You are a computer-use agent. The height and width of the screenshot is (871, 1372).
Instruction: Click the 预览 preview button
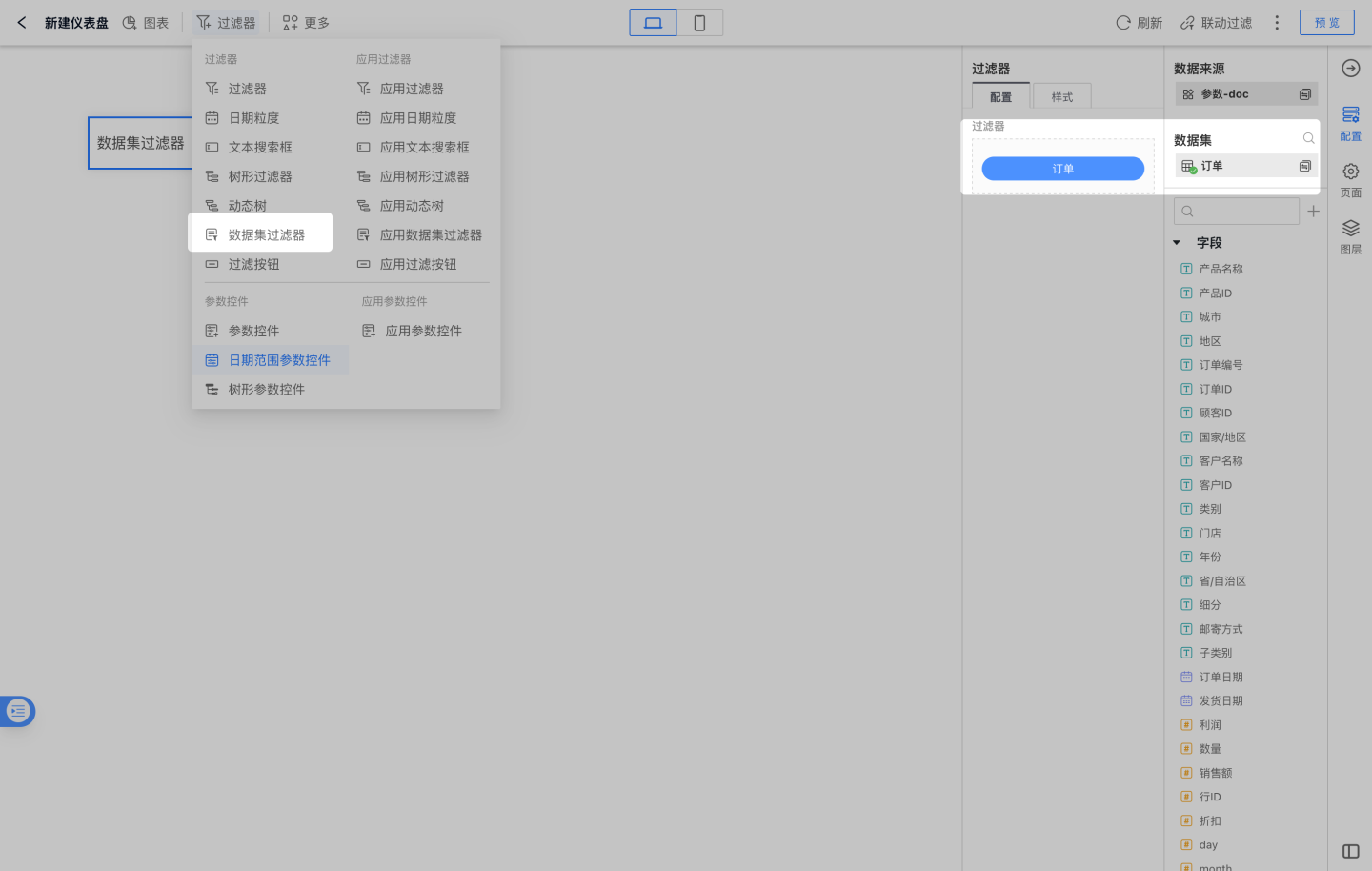coord(1326,22)
